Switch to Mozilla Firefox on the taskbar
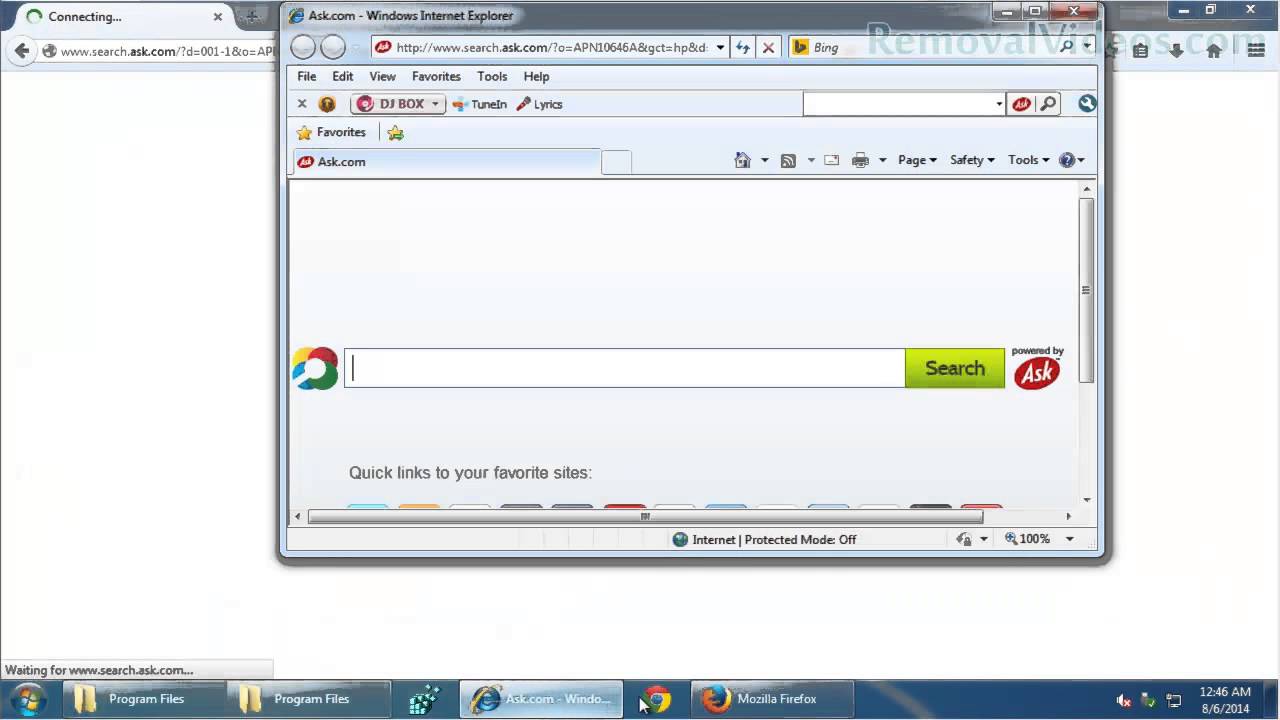 click(772, 699)
